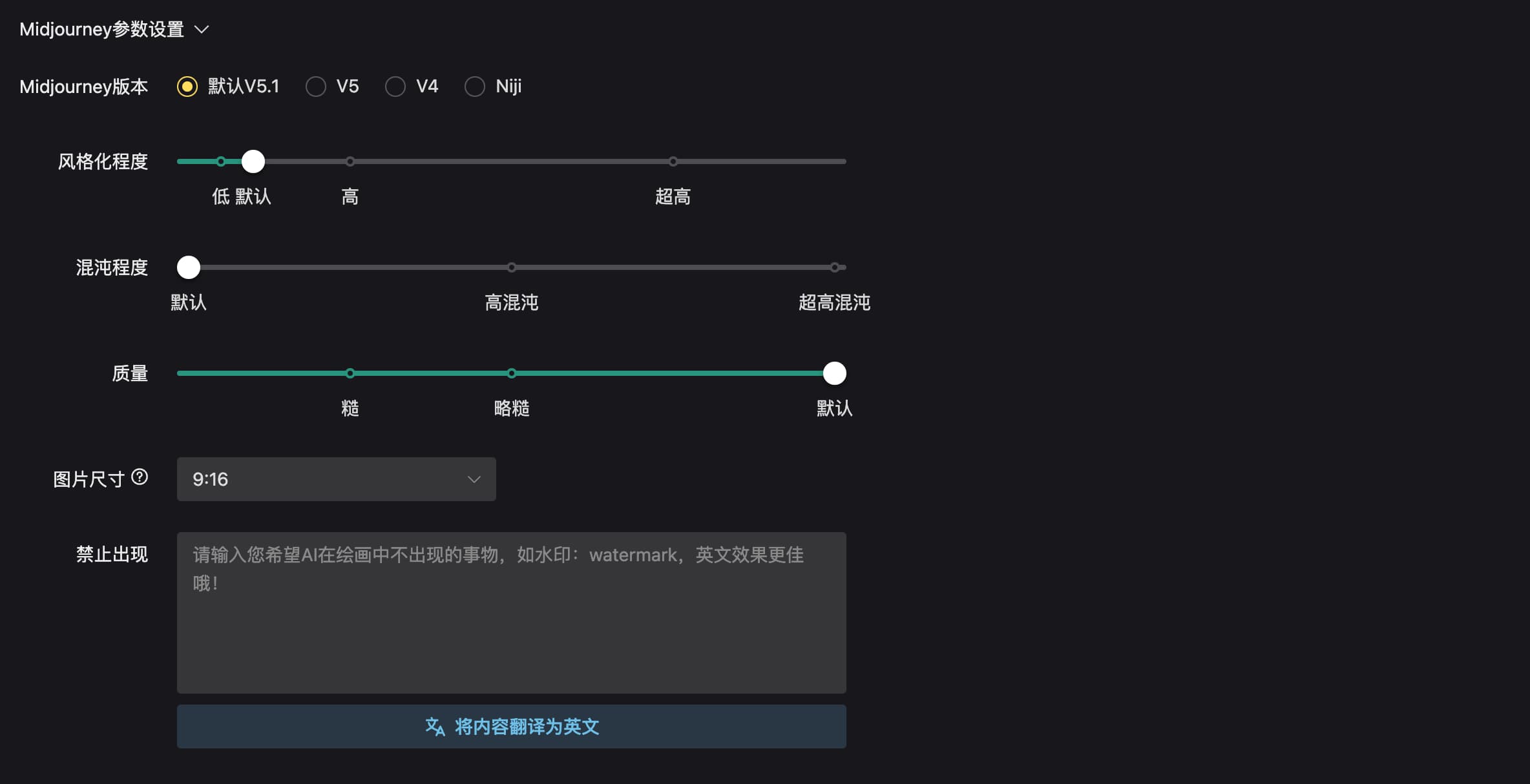Screen dimensions: 1530x784
Task: Set 风格化程度 slider to 超高 mark
Action: (673, 161)
